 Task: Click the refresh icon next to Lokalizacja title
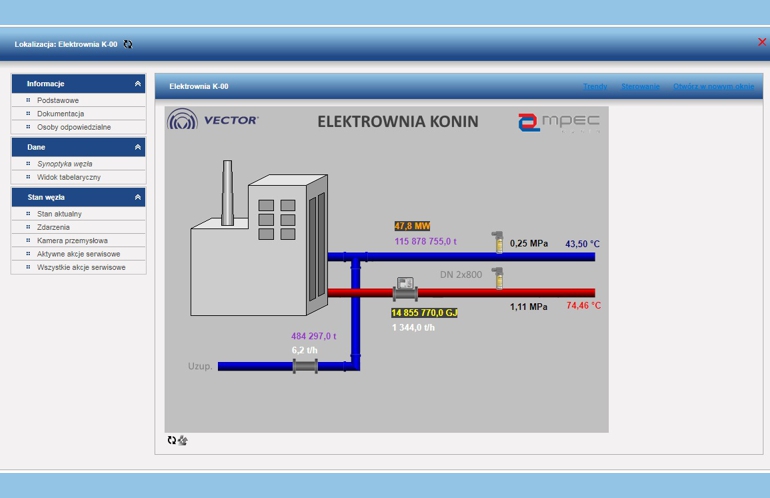(128, 44)
